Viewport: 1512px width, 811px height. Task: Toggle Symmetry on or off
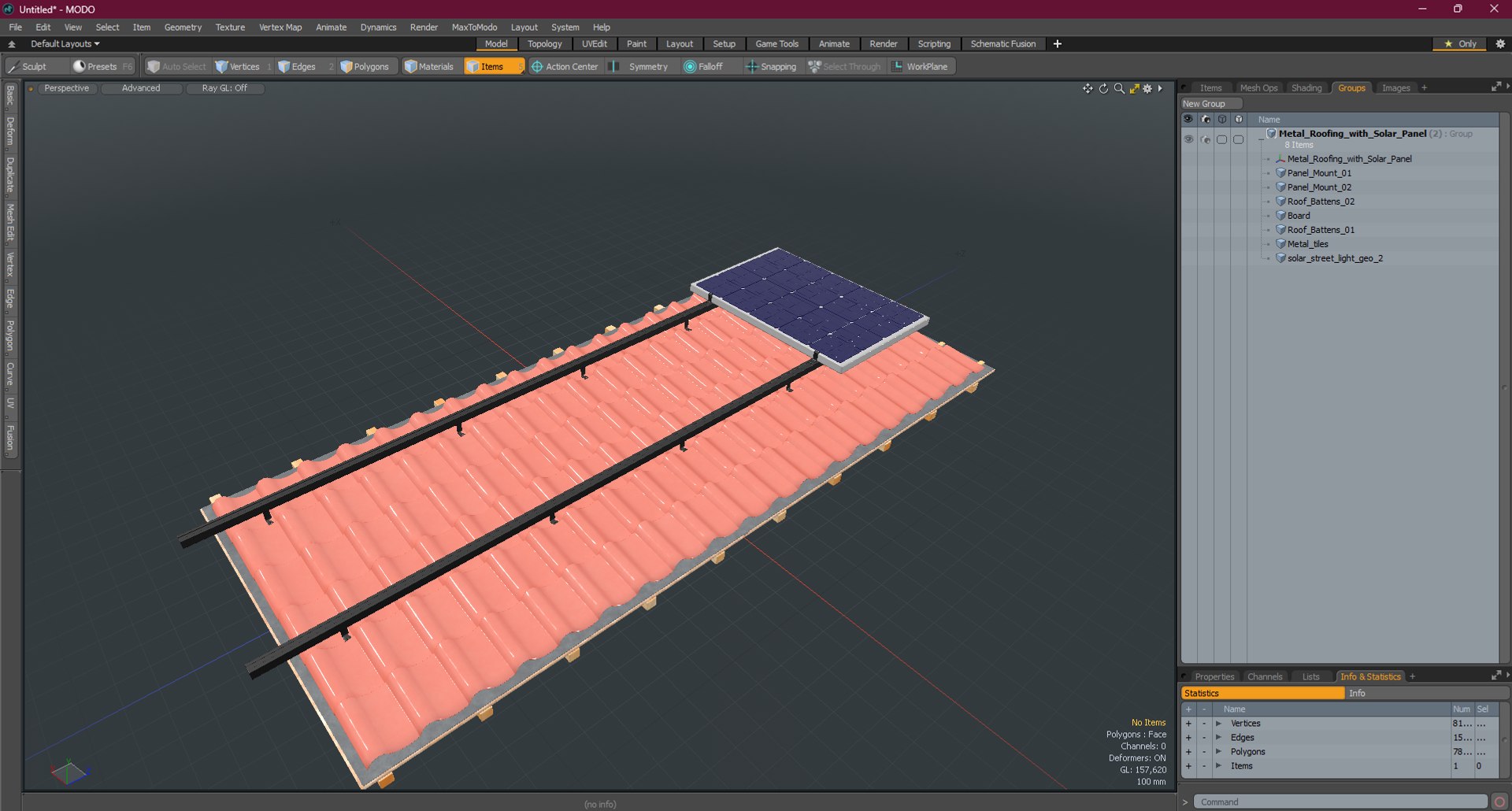pos(639,67)
